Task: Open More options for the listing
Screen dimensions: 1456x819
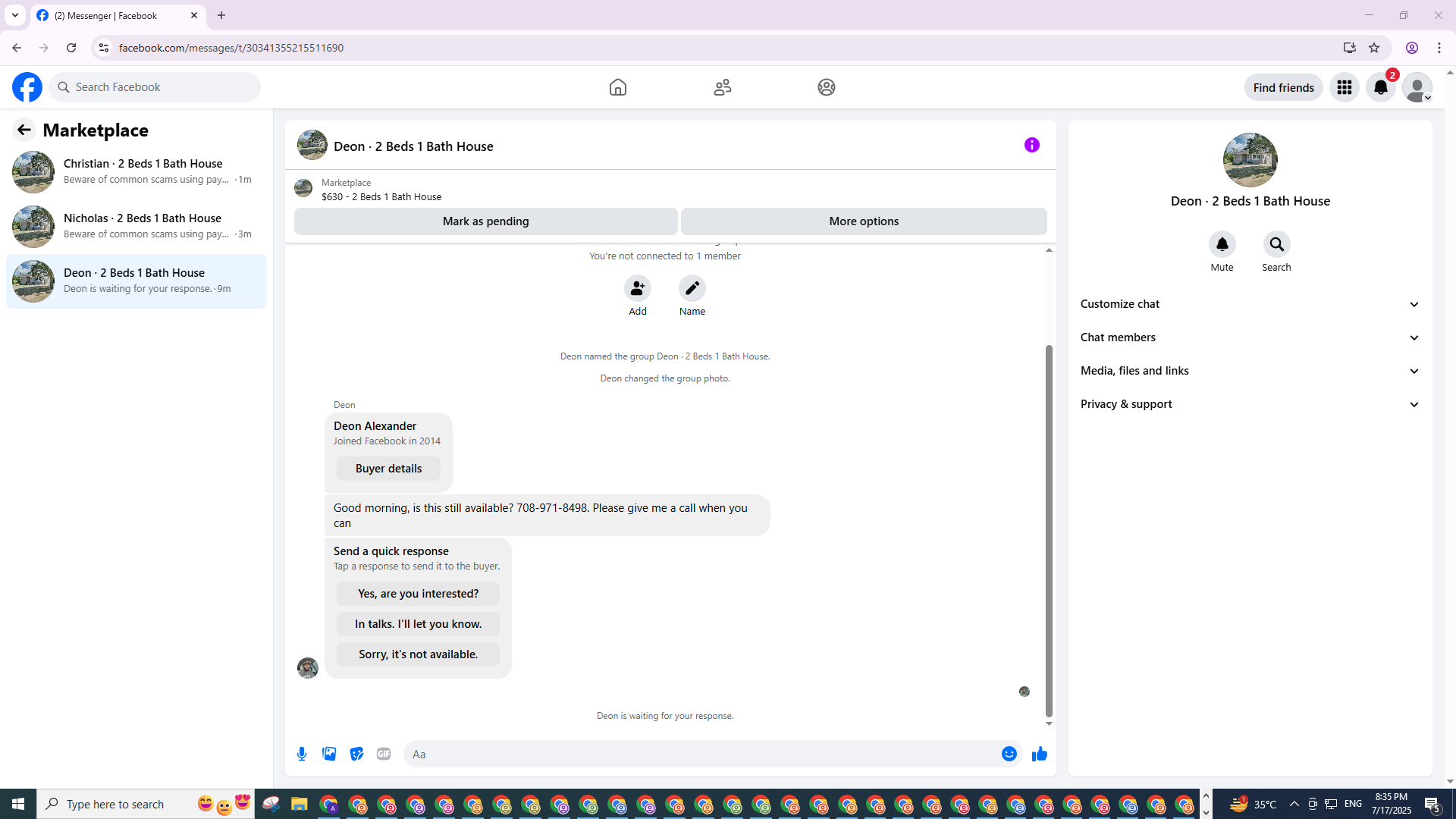Action: pos(864,221)
